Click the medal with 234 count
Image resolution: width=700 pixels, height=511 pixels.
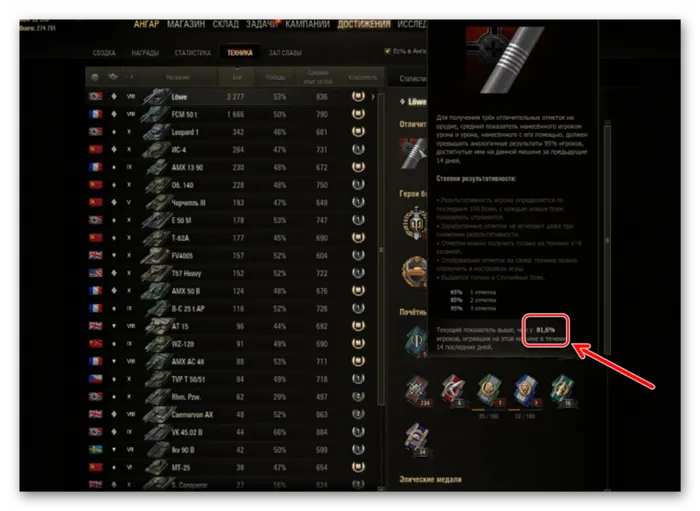418,390
